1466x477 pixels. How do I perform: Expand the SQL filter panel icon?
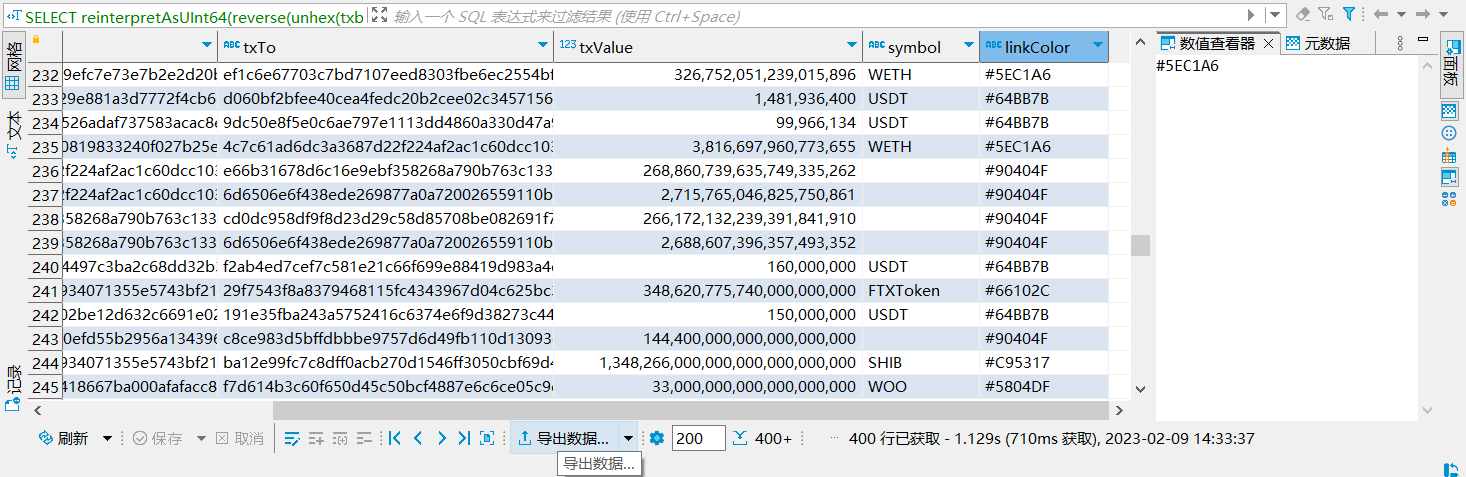(379, 15)
